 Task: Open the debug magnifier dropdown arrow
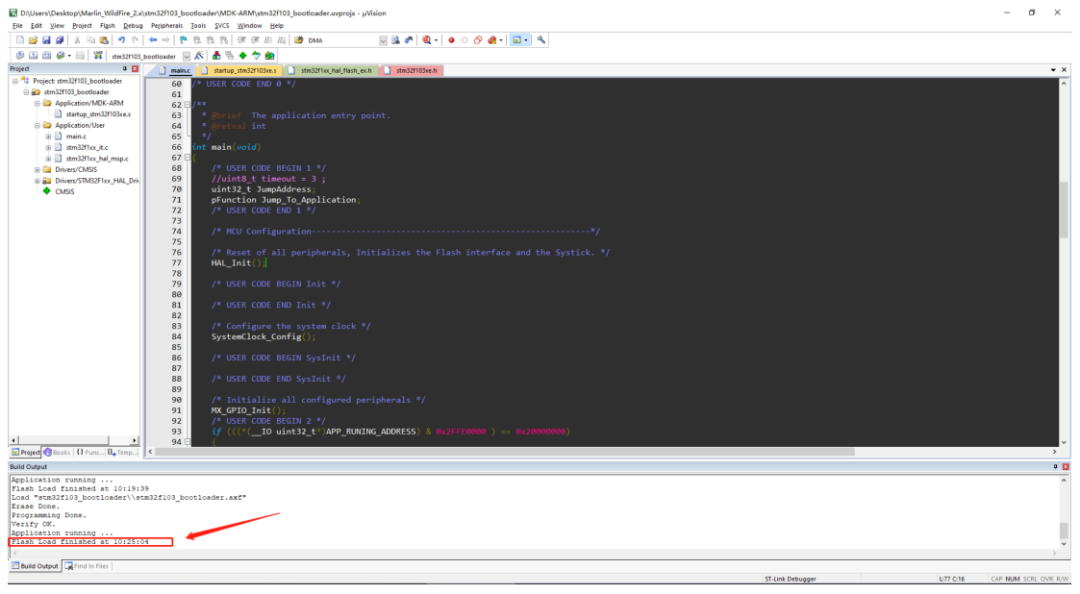[436, 40]
